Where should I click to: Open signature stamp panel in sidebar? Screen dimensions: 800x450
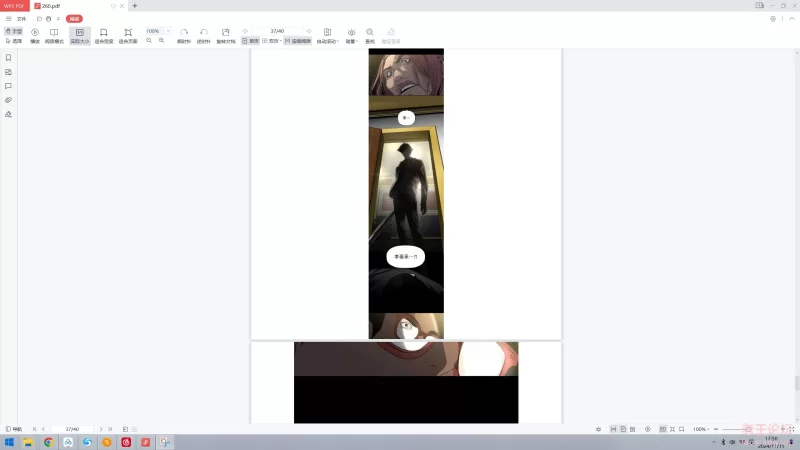pyautogui.click(x=8, y=114)
